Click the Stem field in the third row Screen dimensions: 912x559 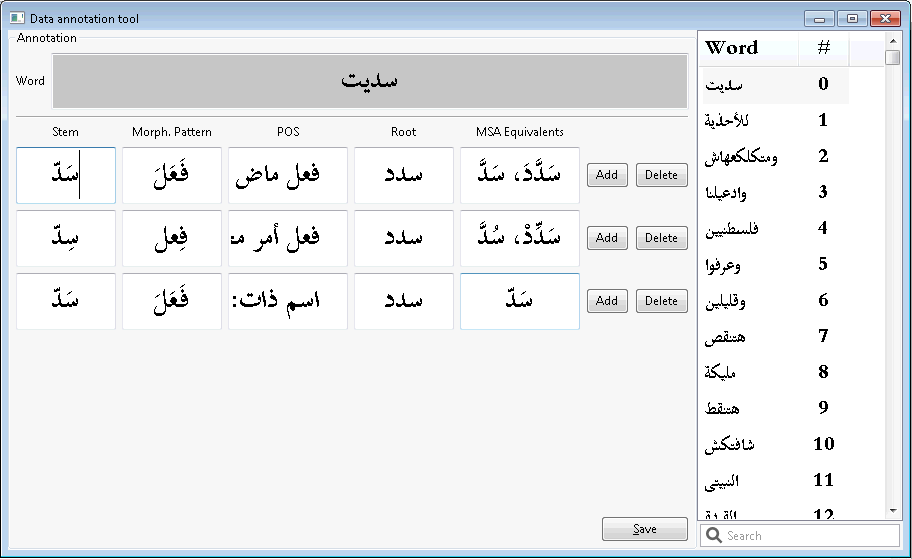tap(66, 301)
